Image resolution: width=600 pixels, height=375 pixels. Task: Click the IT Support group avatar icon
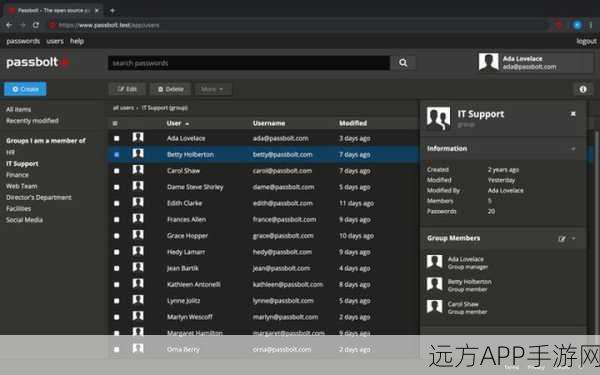click(x=439, y=118)
